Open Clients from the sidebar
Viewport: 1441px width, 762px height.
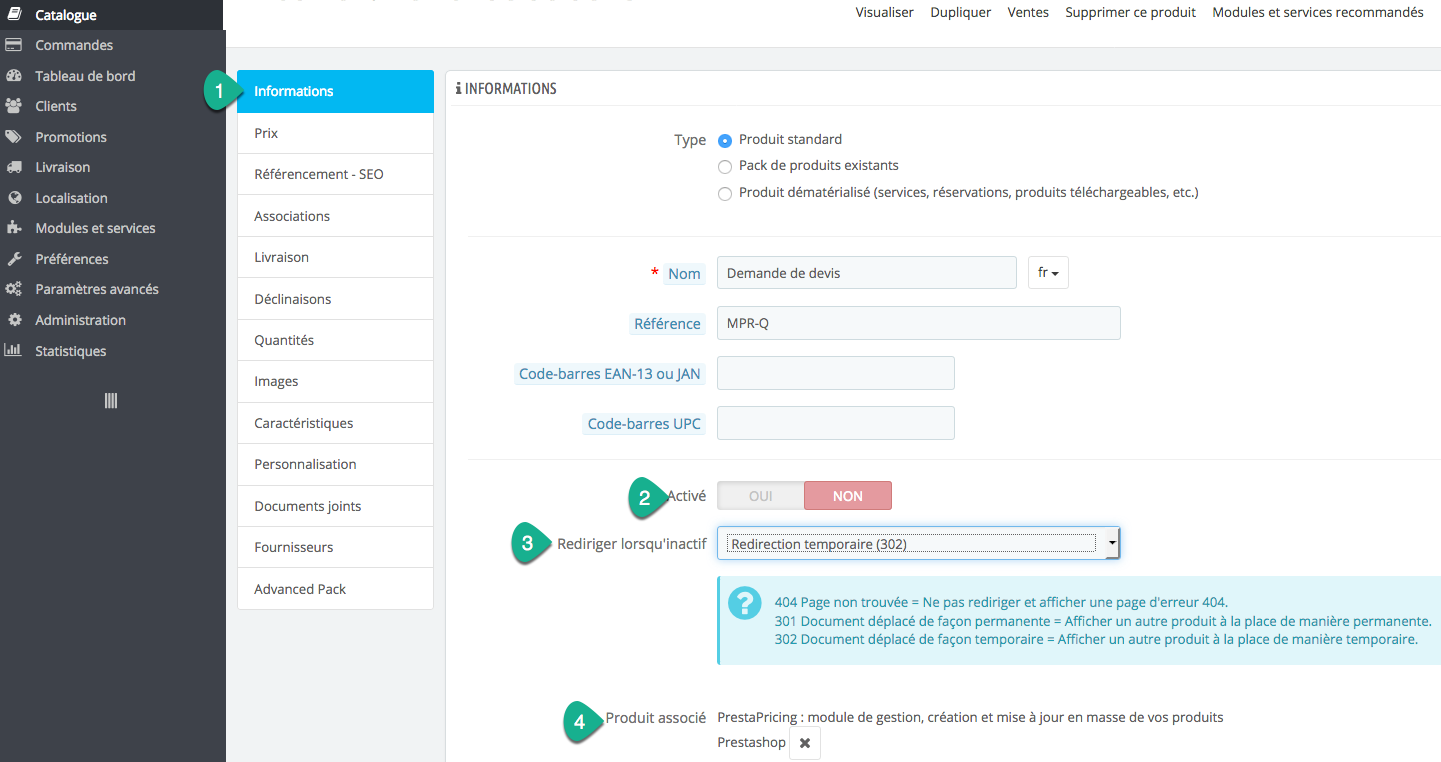tap(57, 106)
